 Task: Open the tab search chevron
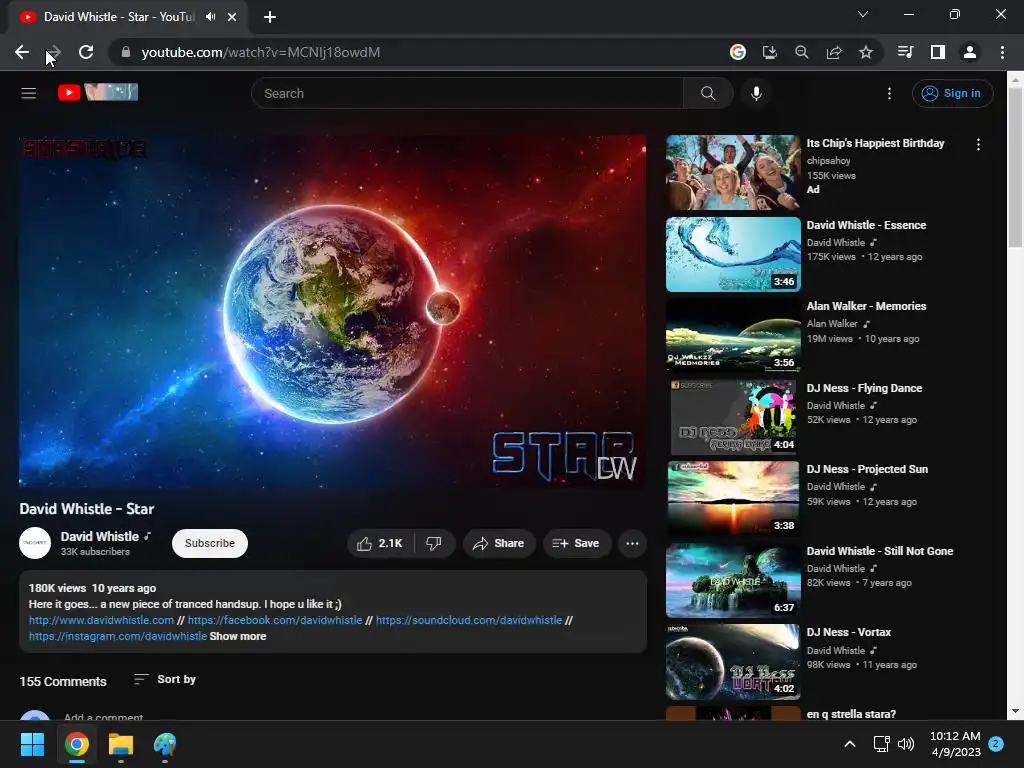tap(863, 14)
